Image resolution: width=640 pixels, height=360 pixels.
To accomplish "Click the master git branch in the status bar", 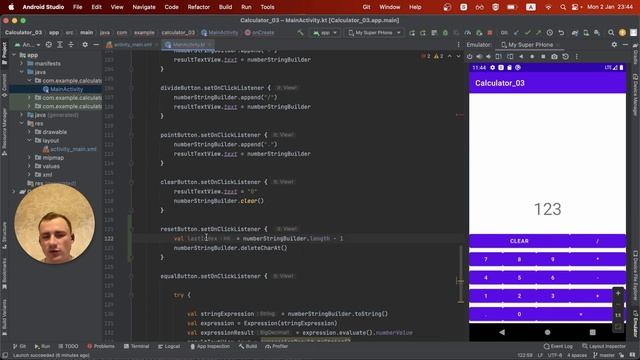I will (x=604, y=355).
